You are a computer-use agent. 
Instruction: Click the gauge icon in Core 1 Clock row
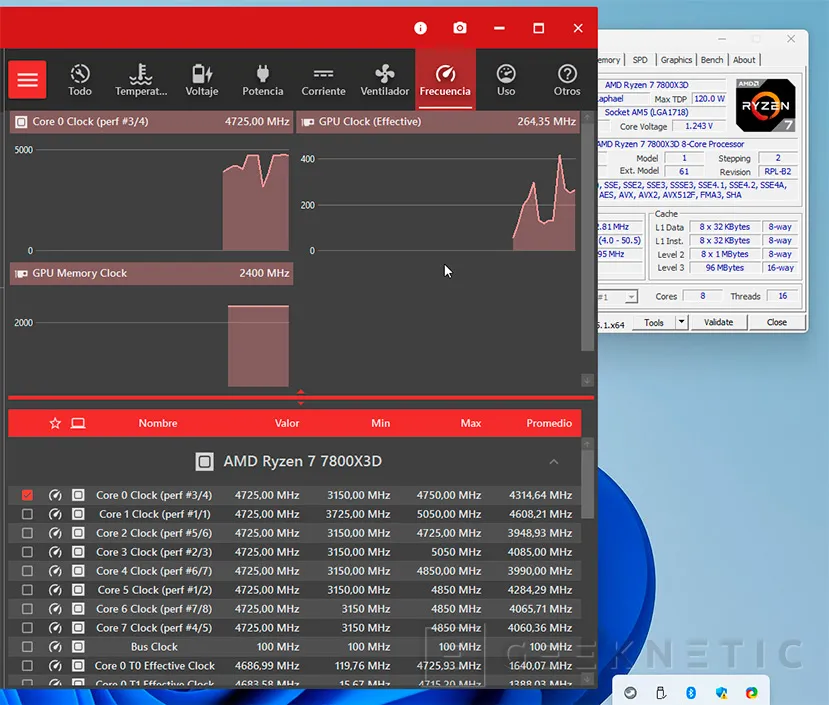pos(55,514)
